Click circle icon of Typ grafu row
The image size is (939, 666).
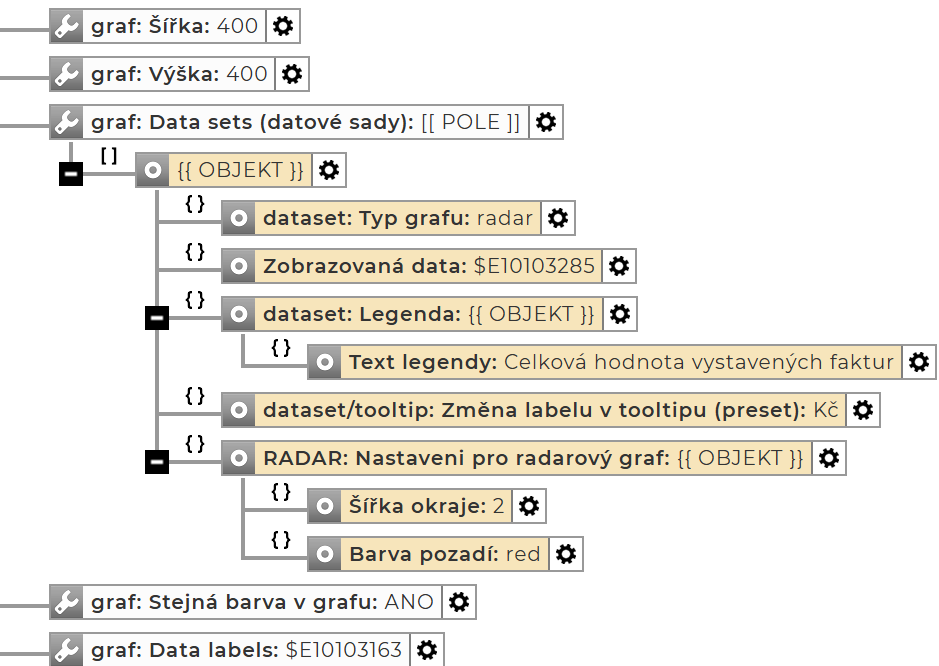(x=238, y=218)
